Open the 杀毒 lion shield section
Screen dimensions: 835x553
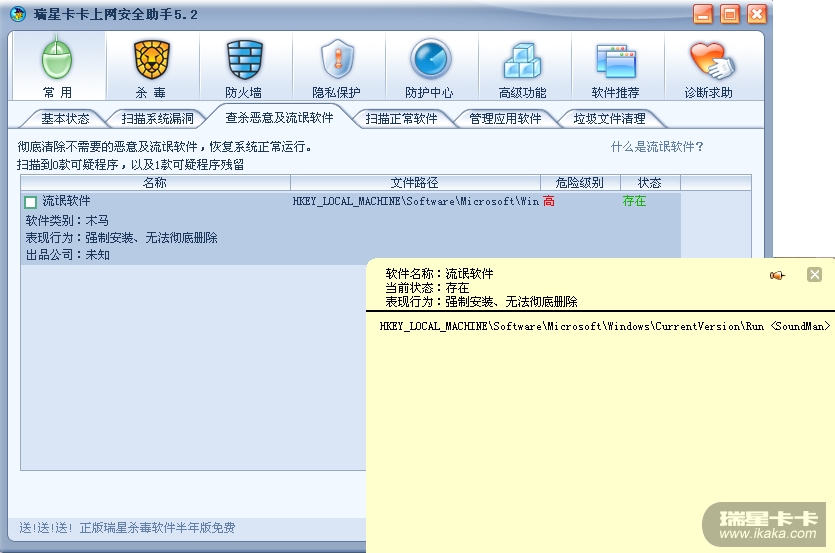coord(151,66)
